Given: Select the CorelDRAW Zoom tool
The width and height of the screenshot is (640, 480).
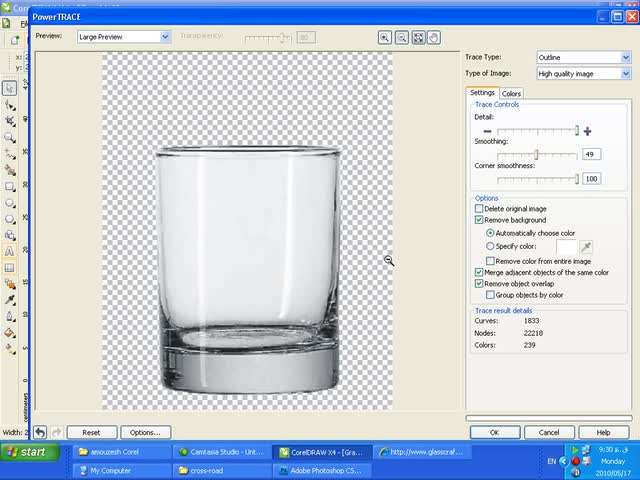Looking at the screenshot, I should (x=9, y=138).
